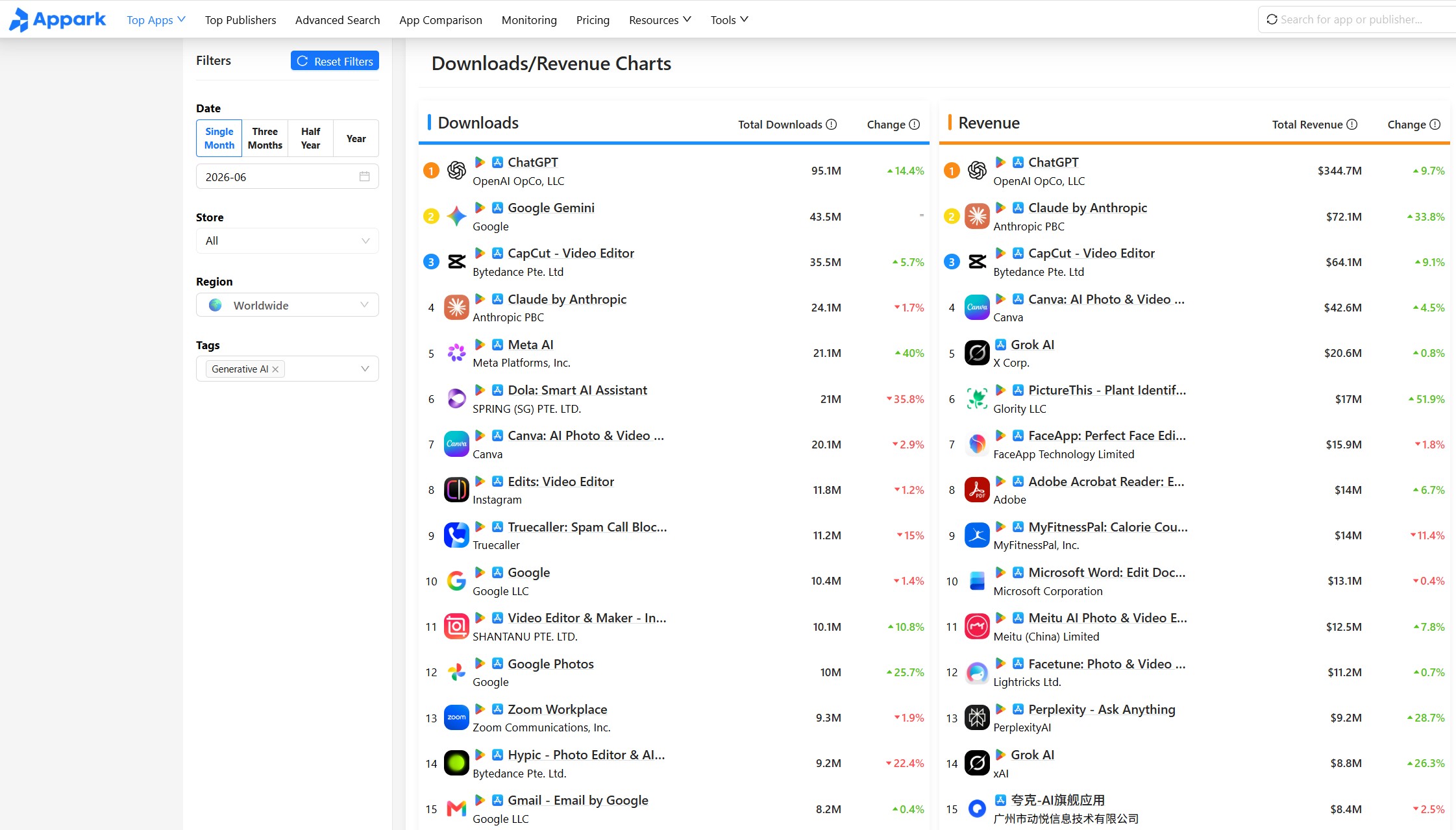Viewport: 1456px width, 830px height.
Task: Open the CapCut - Video Editor link in Downloads
Action: pyautogui.click(x=571, y=253)
